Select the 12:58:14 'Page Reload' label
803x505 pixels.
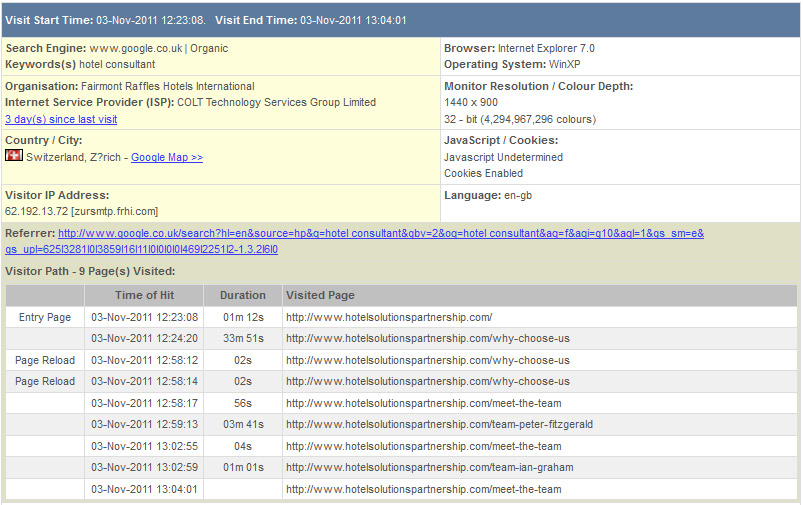tap(45, 382)
